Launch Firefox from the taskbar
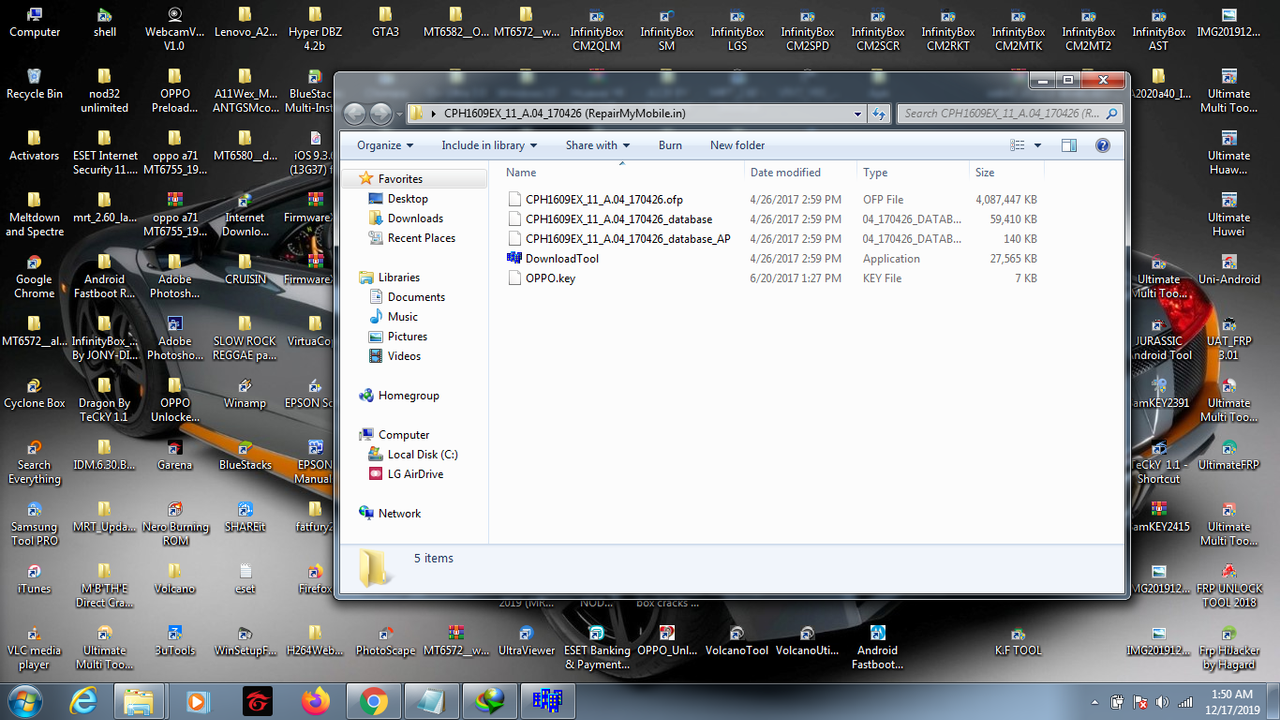This screenshot has width=1280, height=720. 316,701
